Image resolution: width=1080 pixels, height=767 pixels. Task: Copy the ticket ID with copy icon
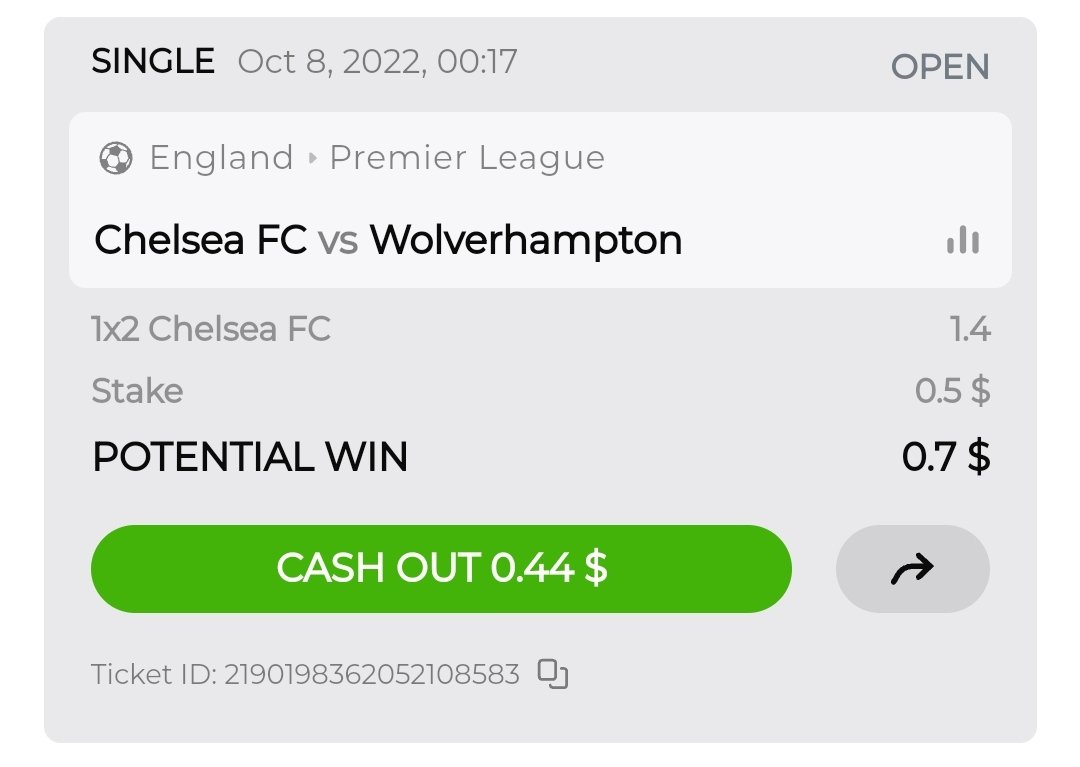tap(553, 674)
